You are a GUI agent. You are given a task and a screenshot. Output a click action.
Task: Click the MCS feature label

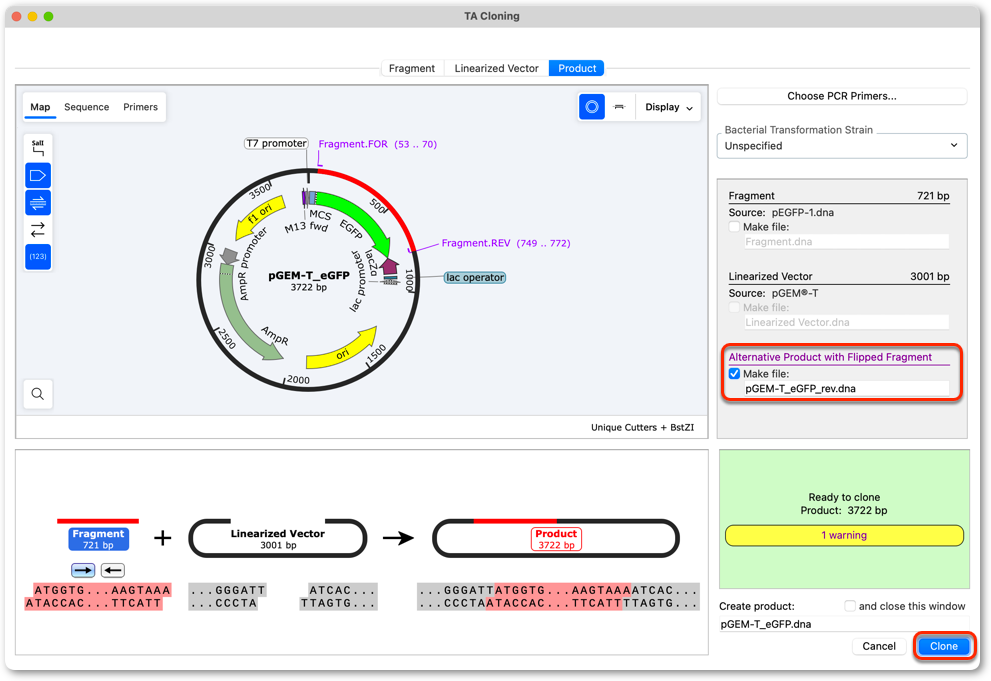coord(320,215)
